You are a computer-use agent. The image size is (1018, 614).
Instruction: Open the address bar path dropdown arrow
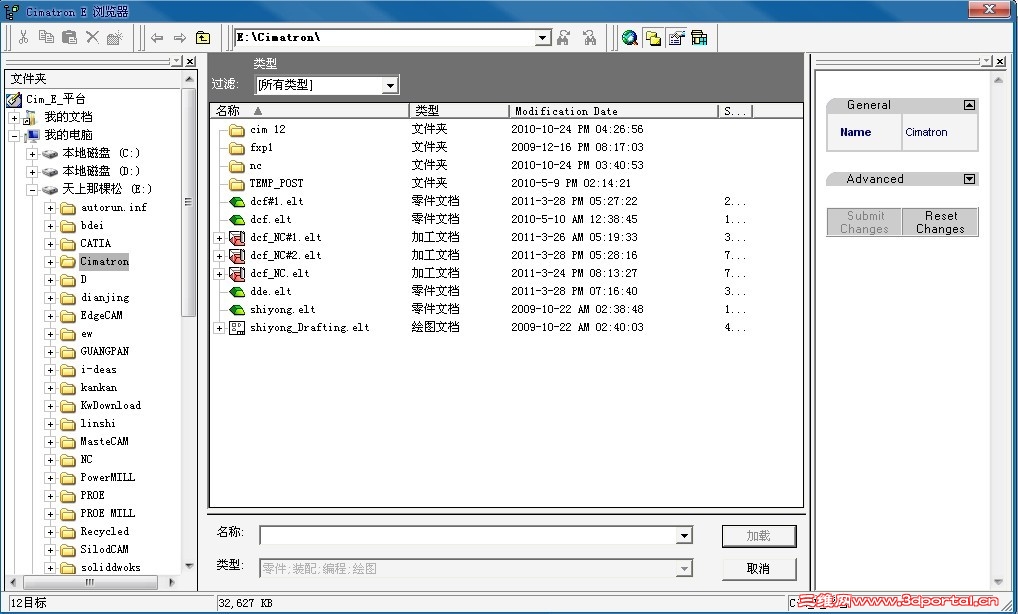coord(543,37)
